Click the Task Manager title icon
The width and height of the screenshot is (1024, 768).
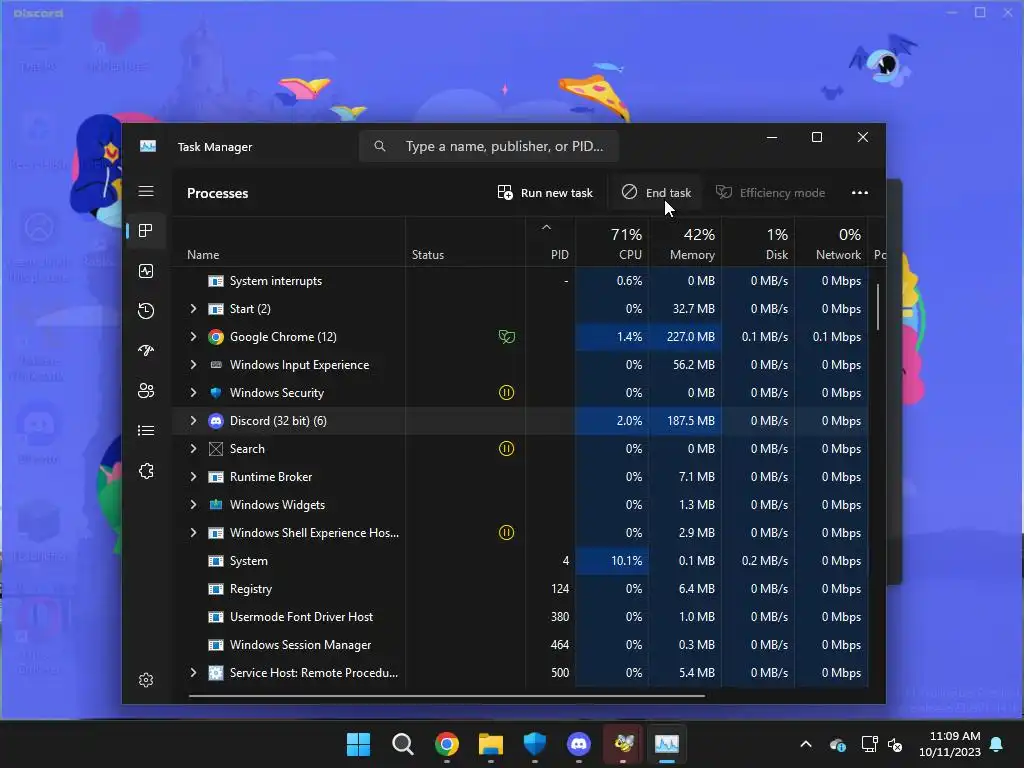(148, 146)
